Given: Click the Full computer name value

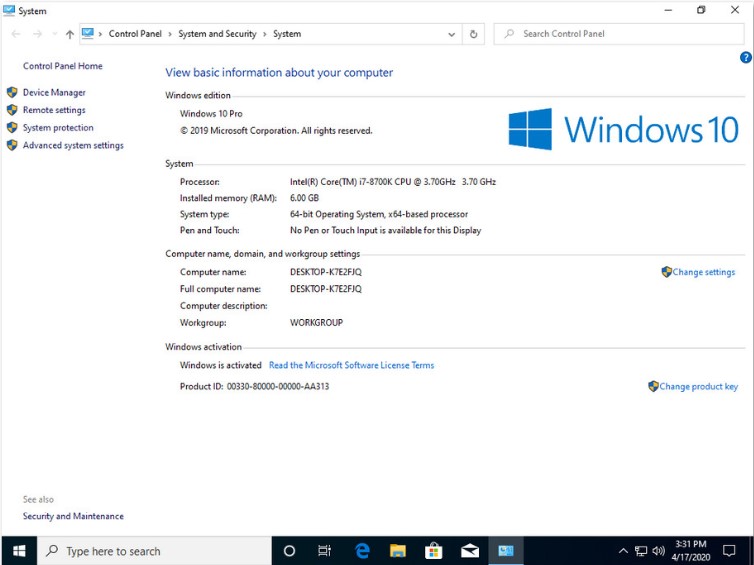Looking at the screenshot, I should (x=326, y=289).
